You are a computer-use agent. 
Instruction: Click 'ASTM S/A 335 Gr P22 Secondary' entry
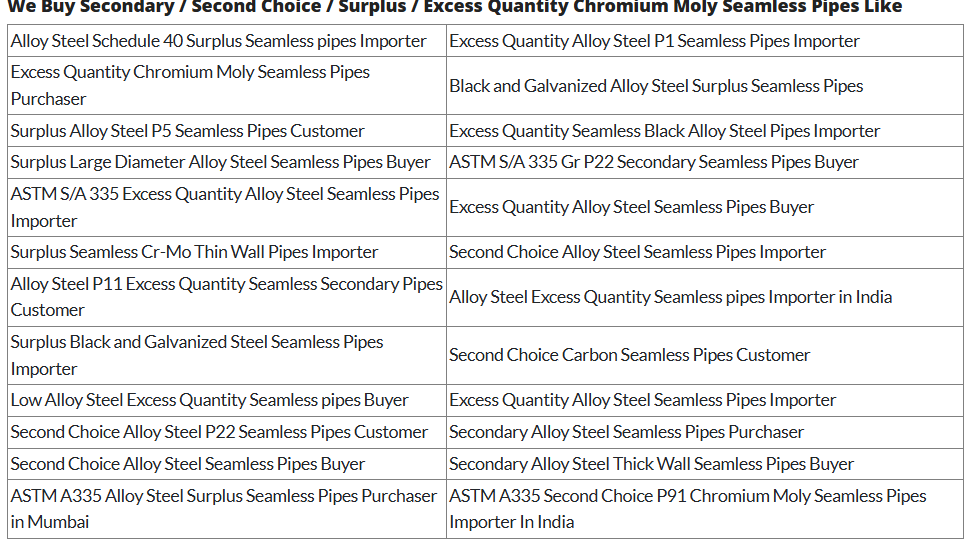point(654,162)
